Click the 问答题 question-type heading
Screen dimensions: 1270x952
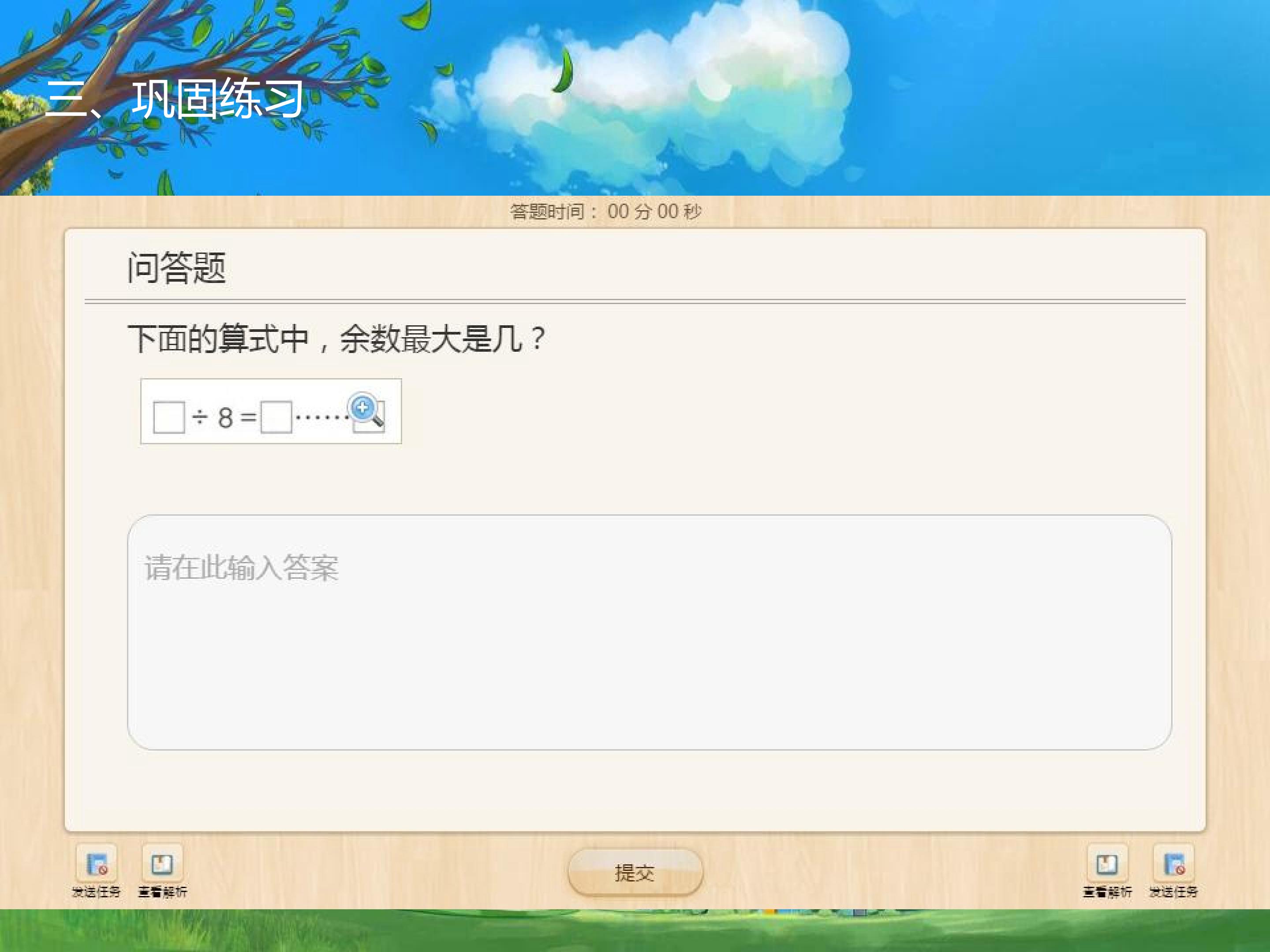click(x=176, y=268)
